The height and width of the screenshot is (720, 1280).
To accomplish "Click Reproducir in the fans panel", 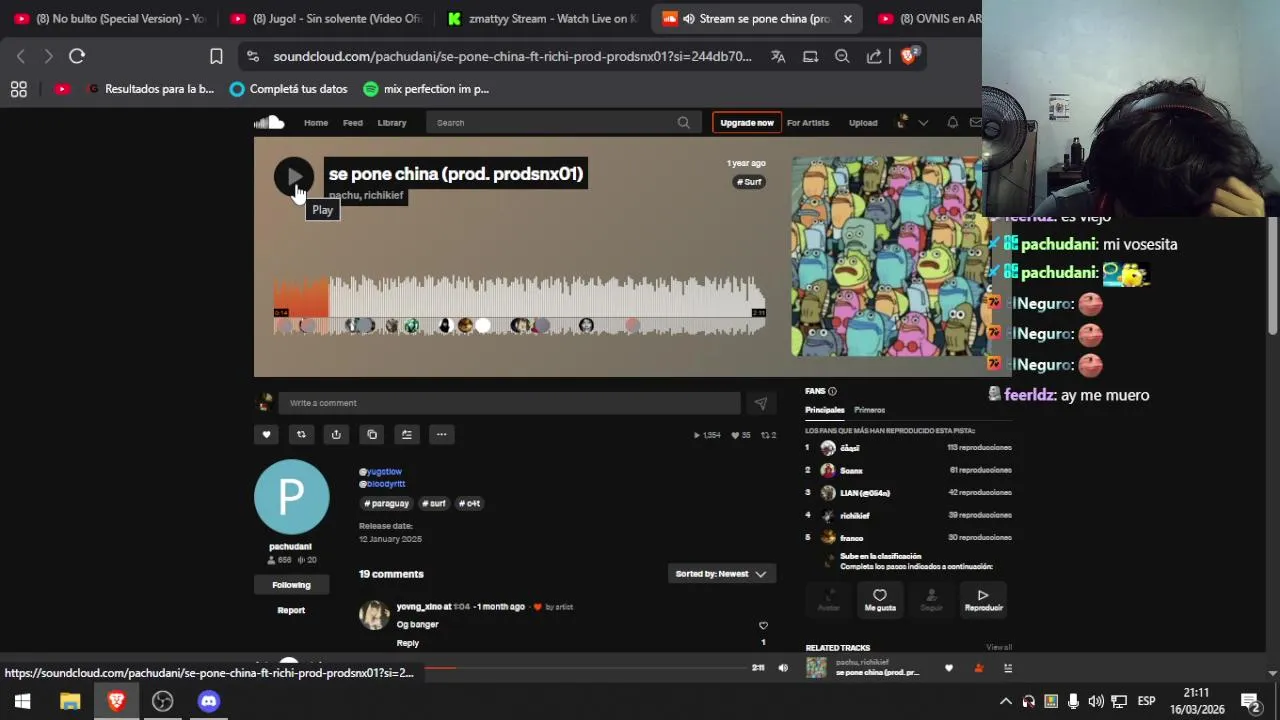I will pyautogui.click(x=983, y=600).
